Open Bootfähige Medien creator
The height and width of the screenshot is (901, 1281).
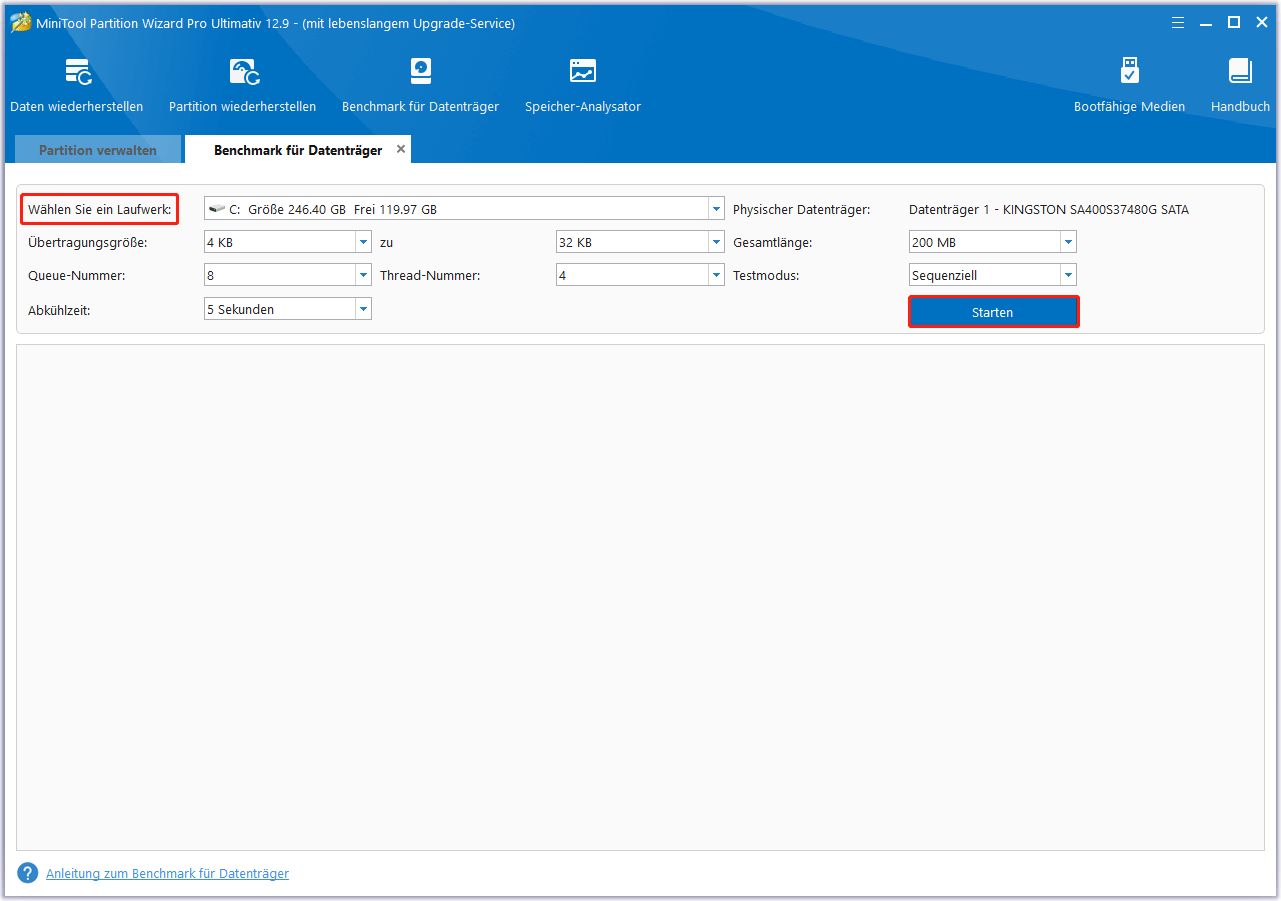[1129, 85]
